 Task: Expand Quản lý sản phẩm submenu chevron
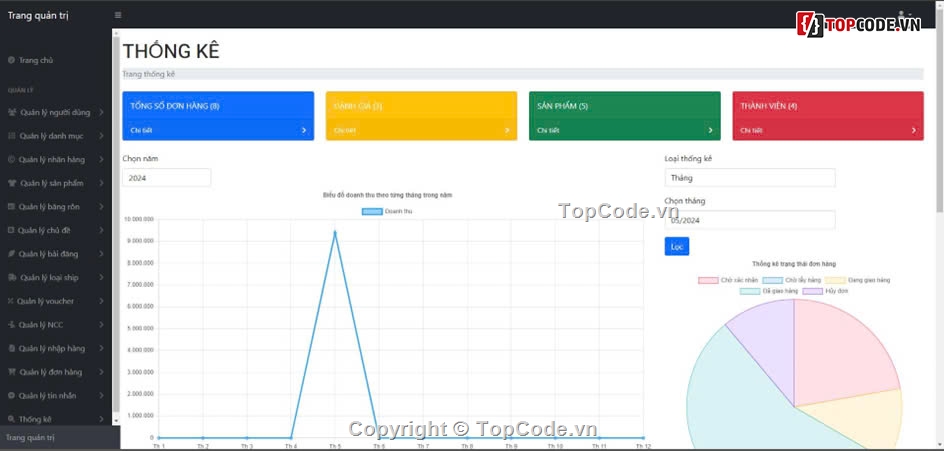pyautogui.click(x=101, y=183)
